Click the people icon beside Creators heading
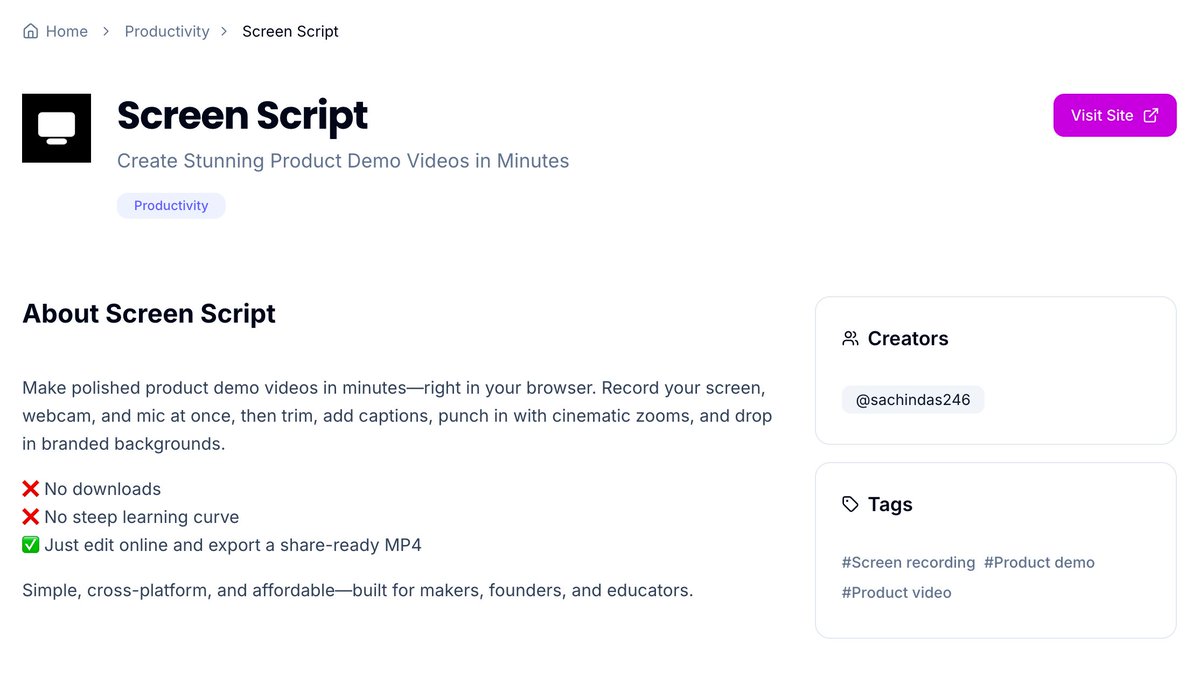This screenshot has height=684, width=1200. click(x=851, y=338)
